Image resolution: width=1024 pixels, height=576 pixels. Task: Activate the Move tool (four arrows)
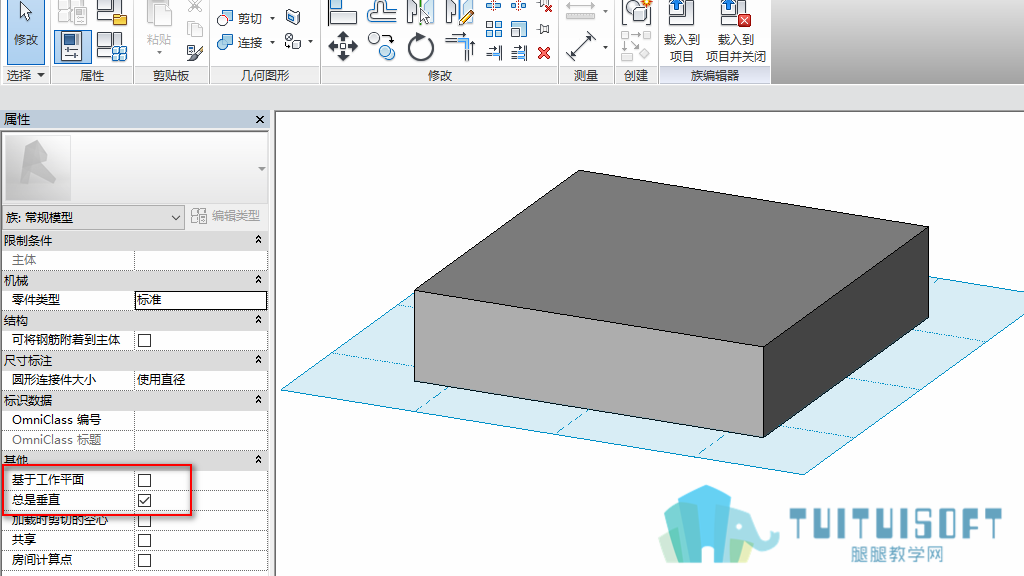click(x=342, y=47)
